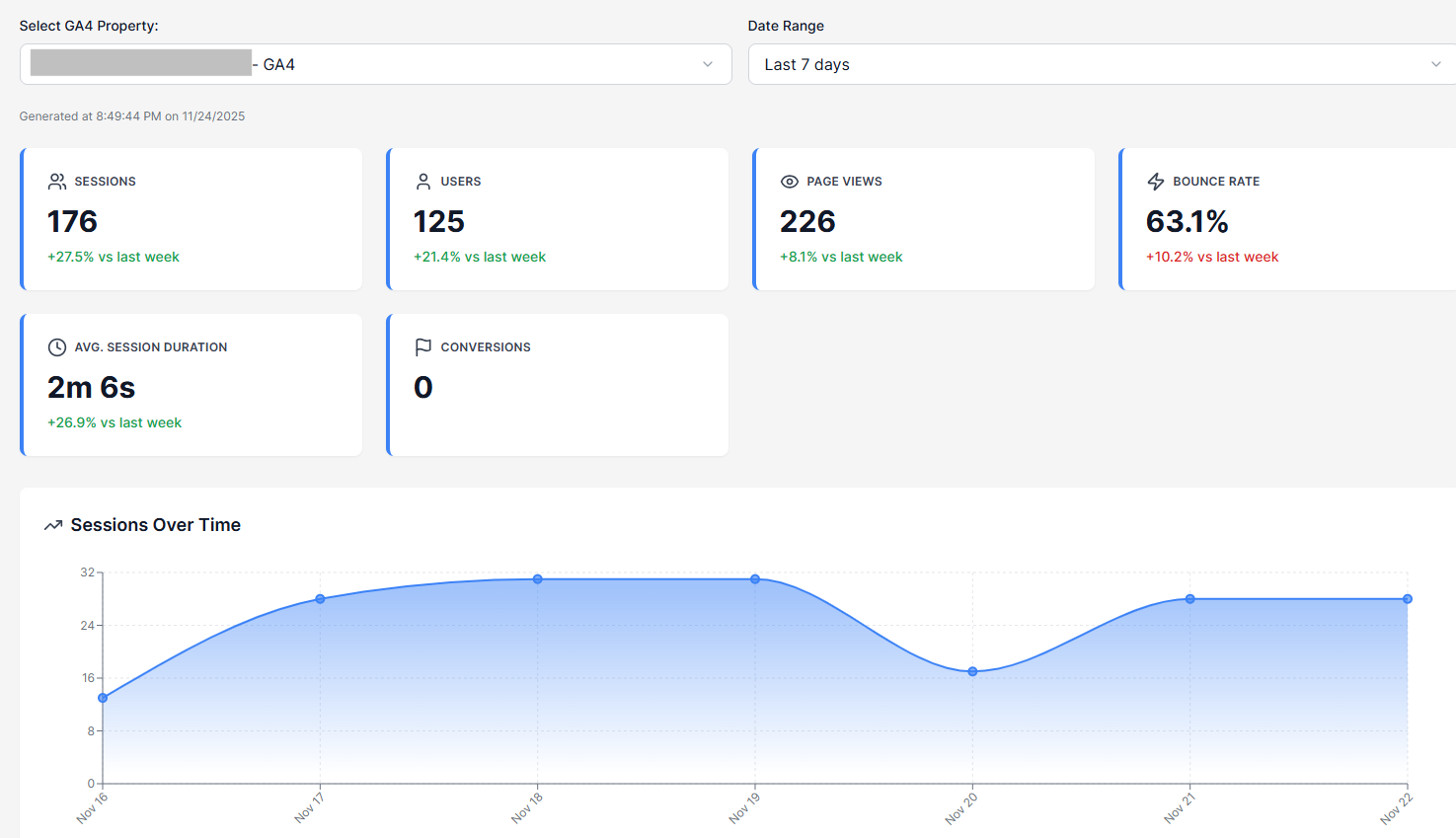Click the Bounce Rate lightning icon
Viewport: 1456px width, 838px height.
click(1156, 182)
